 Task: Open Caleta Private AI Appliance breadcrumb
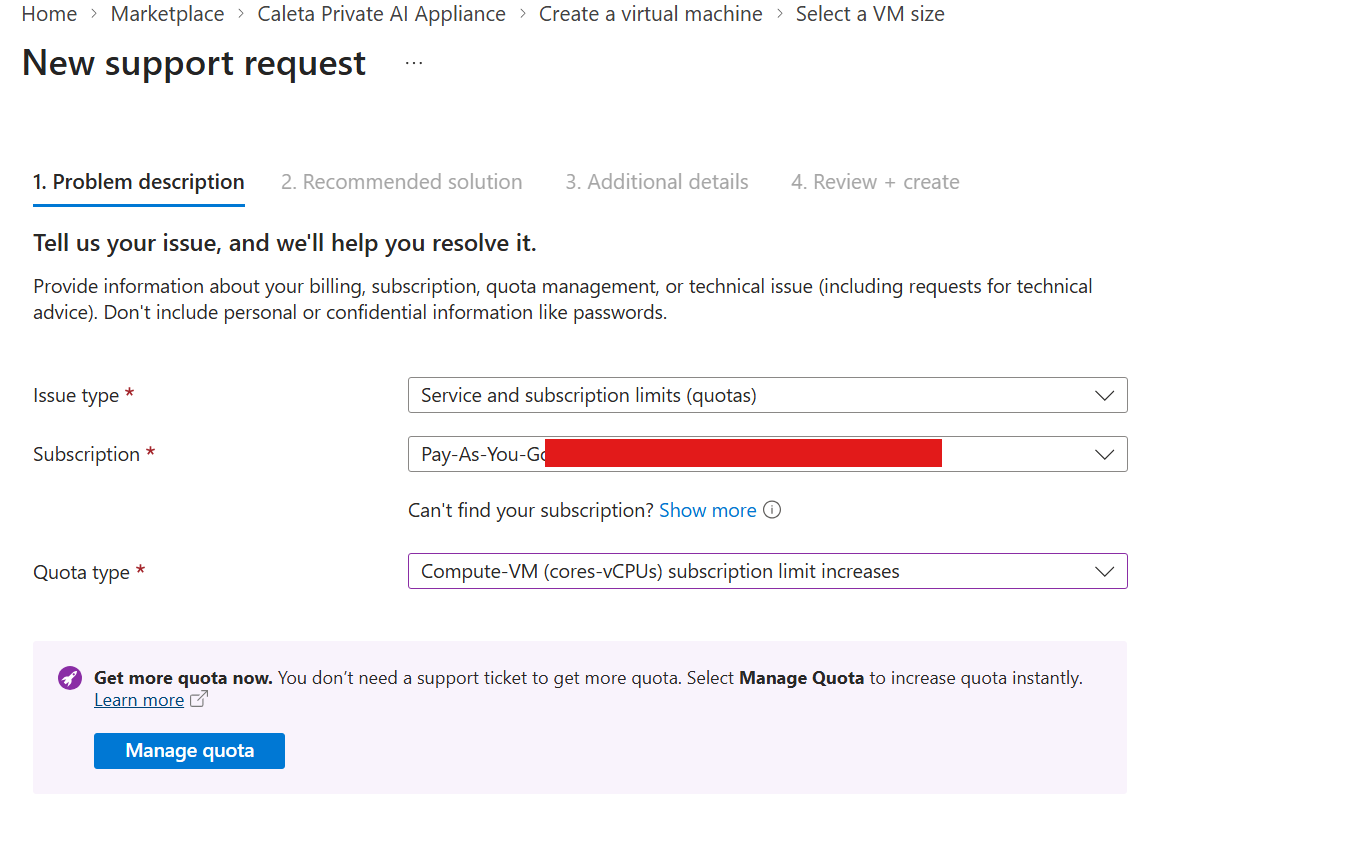(x=381, y=14)
